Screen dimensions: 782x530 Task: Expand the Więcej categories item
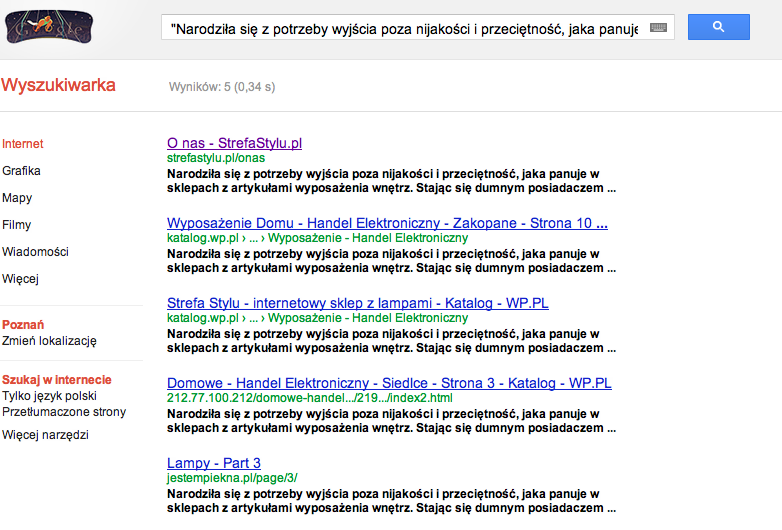[20, 279]
